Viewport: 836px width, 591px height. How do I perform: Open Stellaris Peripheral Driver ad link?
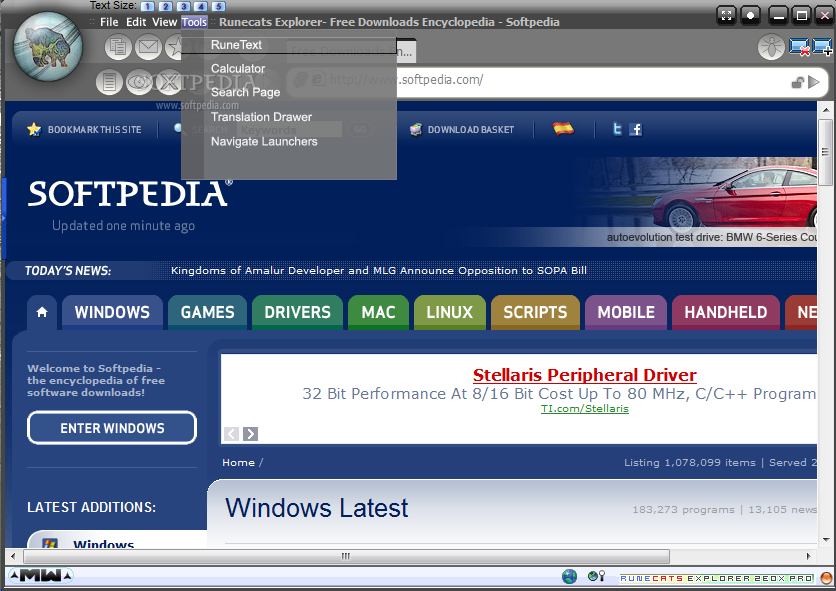click(584, 375)
